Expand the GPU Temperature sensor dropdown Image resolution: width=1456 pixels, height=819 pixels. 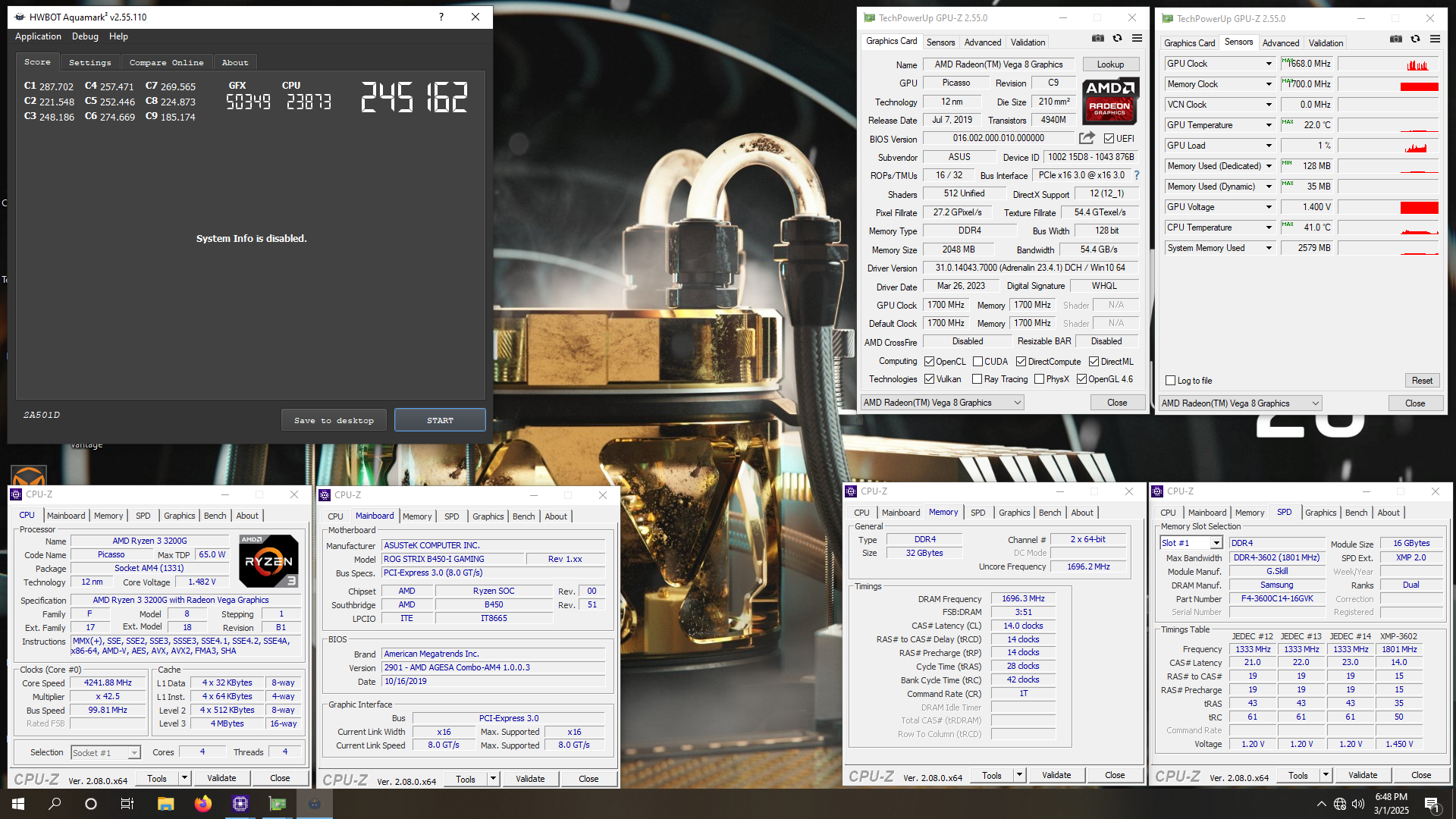(x=1269, y=125)
